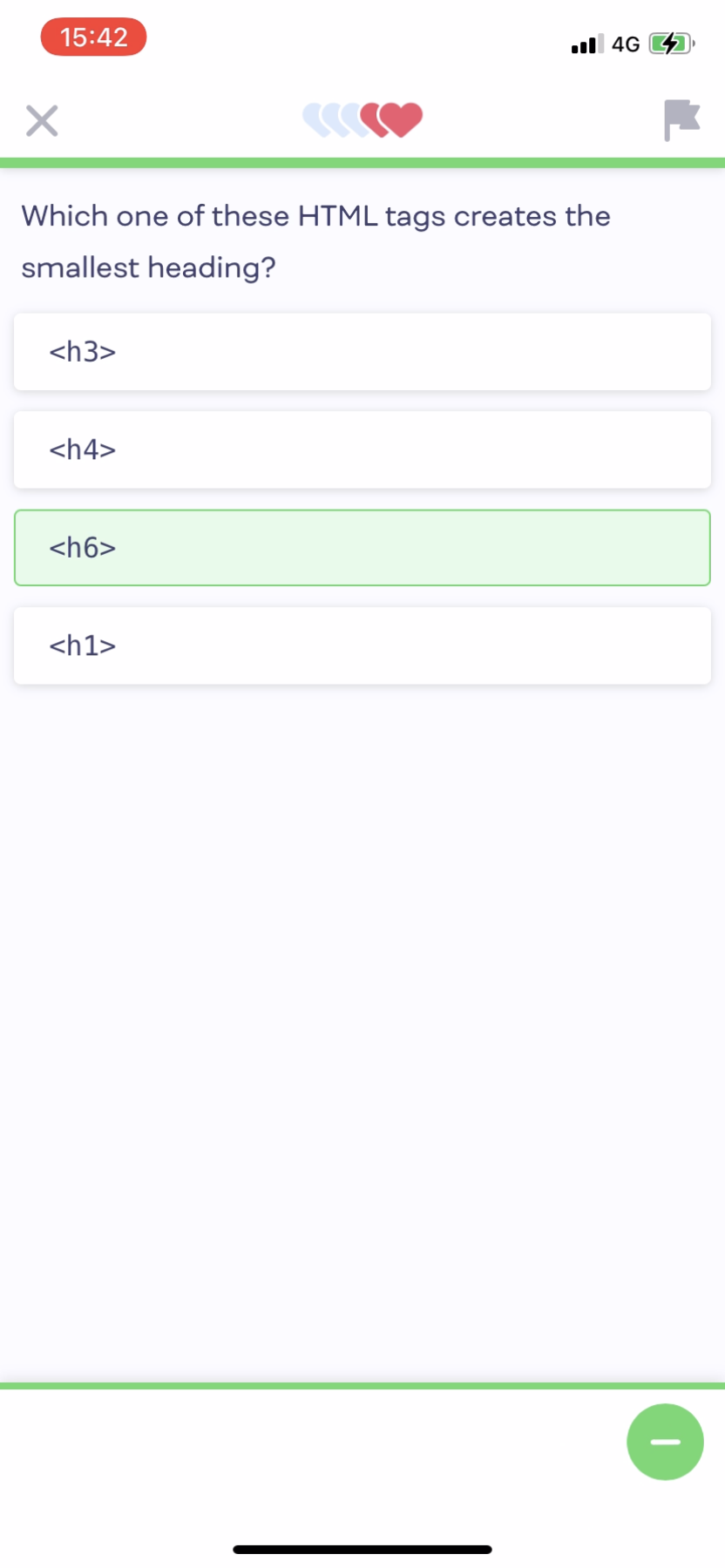Tap the hearts group in the header center
Image resolution: width=725 pixels, height=1568 pixels.
click(x=361, y=118)
